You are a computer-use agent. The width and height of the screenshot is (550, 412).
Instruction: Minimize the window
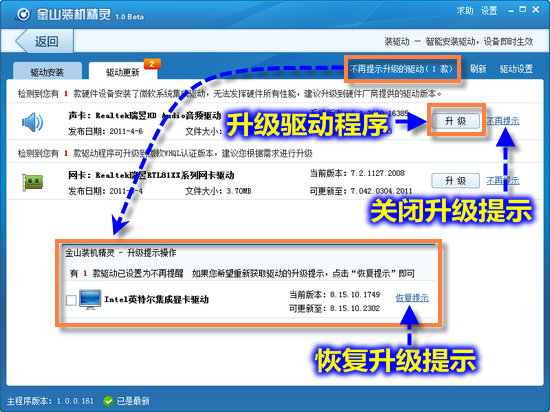[x=511, y=11]
